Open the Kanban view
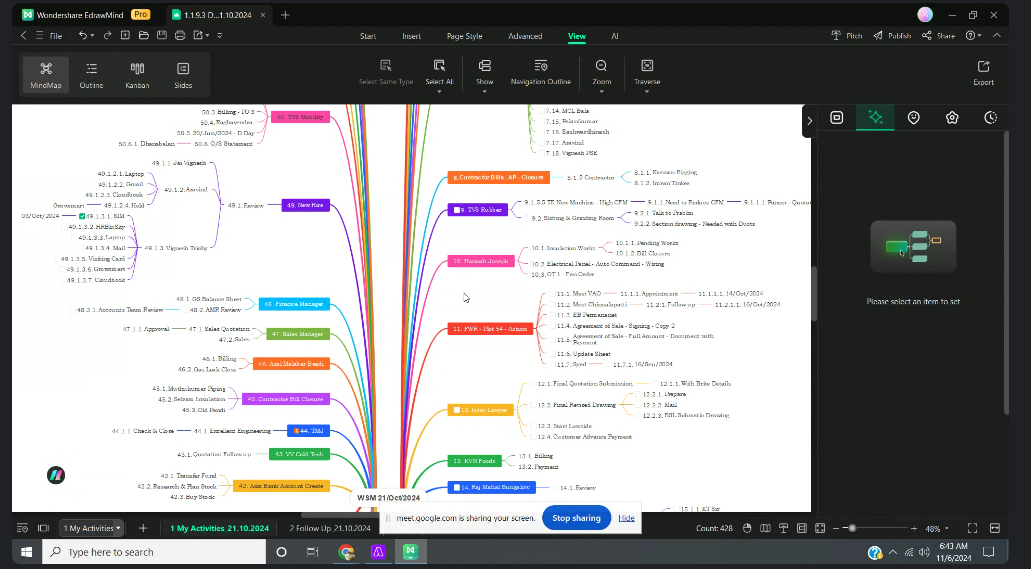Viewport: 1031px width, 569px height. tap(137, 75)
